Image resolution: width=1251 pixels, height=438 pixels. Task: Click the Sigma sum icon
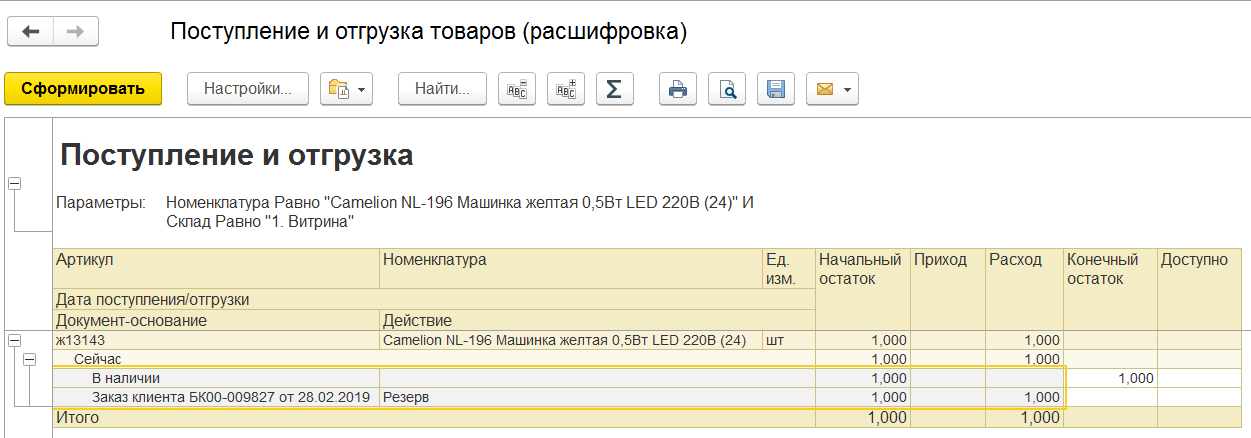coord(615,89)
